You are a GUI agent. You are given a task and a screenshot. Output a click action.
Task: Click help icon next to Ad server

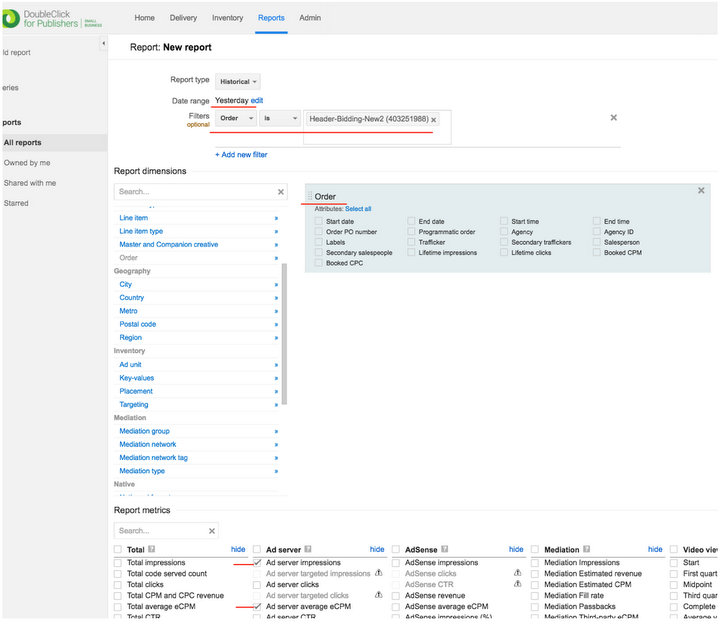(307, 549)
